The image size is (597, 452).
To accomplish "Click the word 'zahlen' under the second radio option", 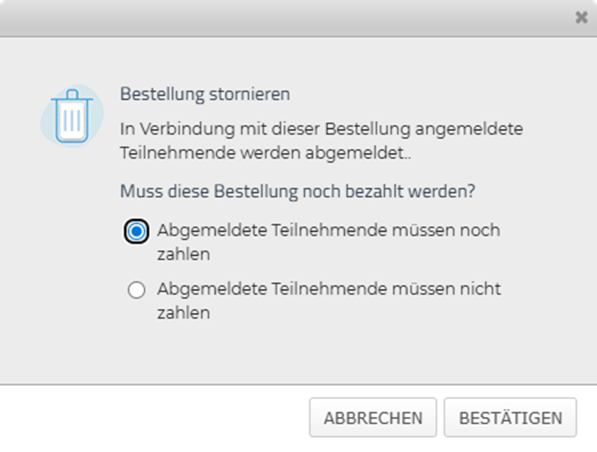I will (x=184, y=313).
